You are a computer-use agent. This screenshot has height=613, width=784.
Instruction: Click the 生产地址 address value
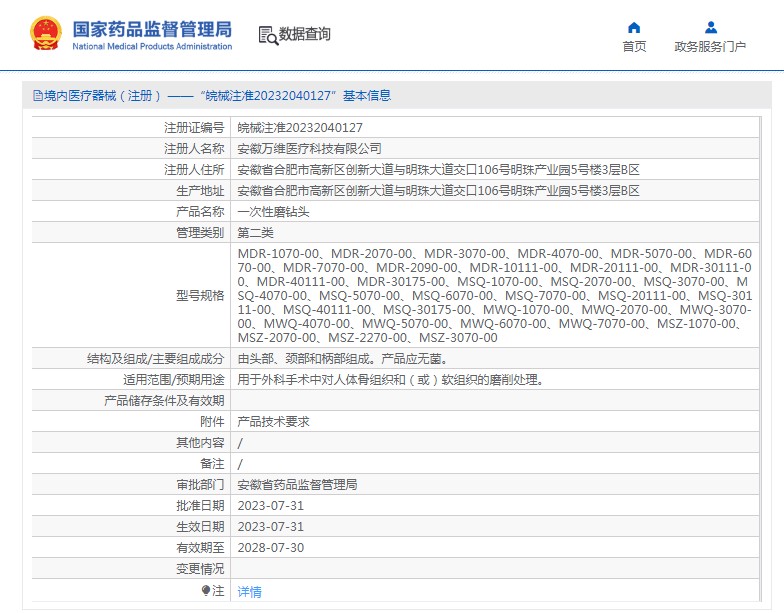(x=438, y=190)
